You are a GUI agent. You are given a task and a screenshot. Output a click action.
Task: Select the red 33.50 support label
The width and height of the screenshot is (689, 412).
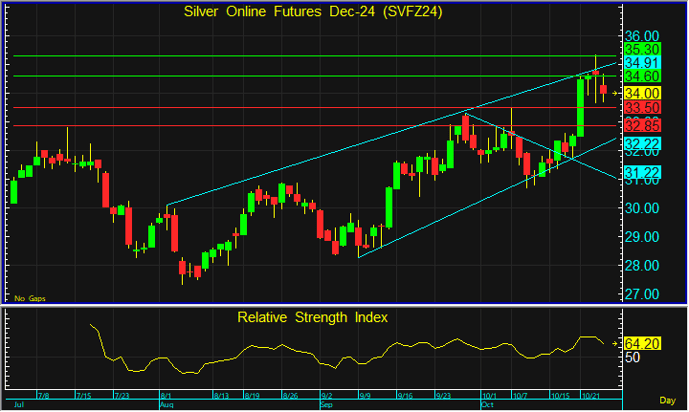(x=640, y=108)
